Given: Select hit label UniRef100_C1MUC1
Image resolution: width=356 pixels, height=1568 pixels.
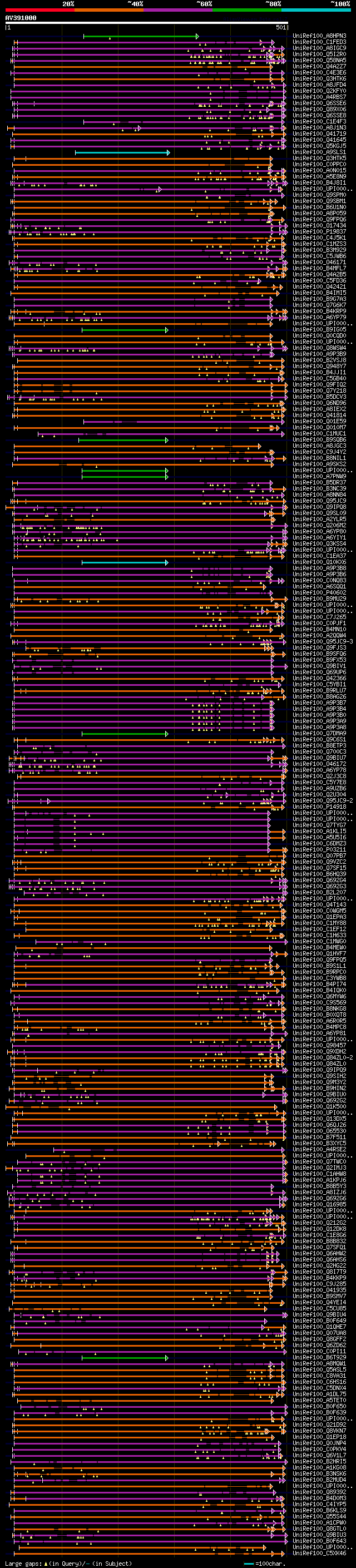Looking at the screenshot, I should pos(319,434).
